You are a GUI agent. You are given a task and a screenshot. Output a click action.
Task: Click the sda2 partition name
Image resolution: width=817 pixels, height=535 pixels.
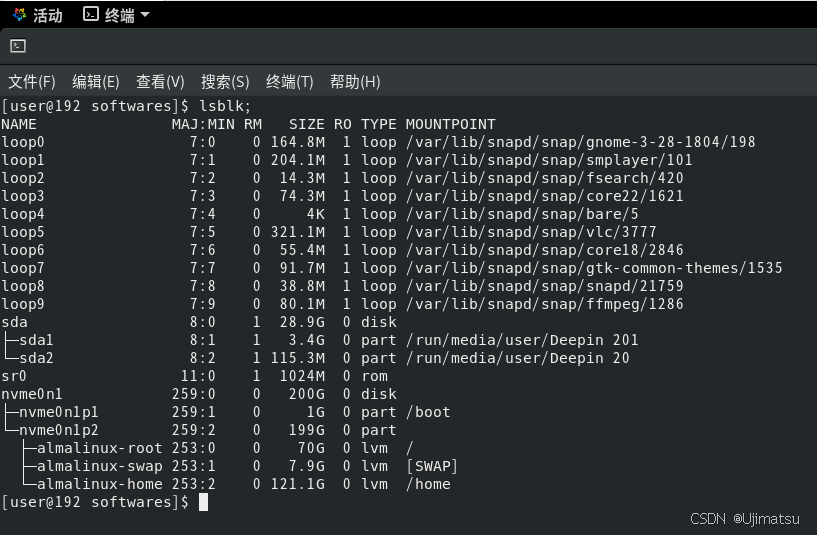click(36, 358)
